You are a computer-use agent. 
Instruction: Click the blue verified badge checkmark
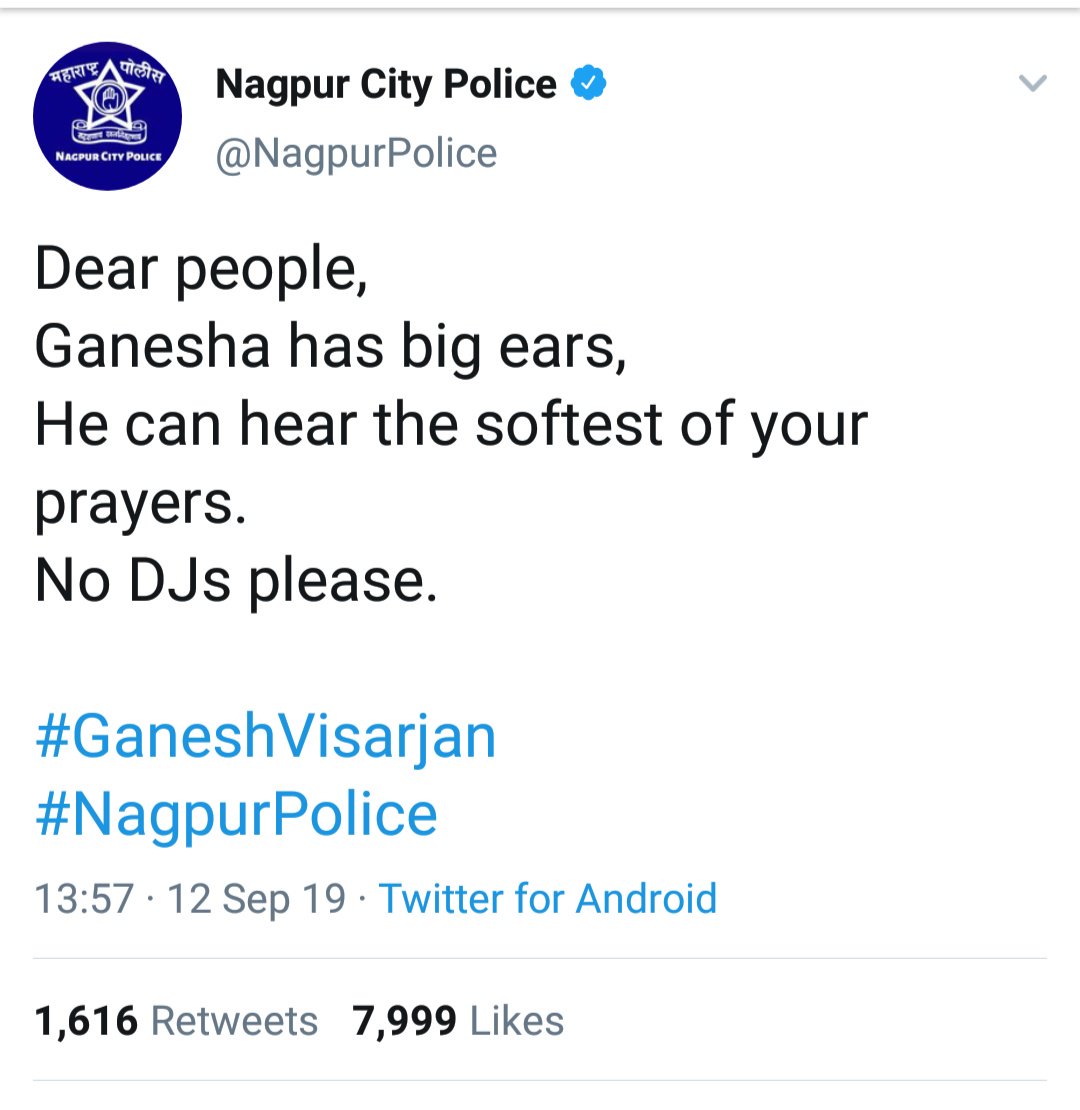pos(589,82)
